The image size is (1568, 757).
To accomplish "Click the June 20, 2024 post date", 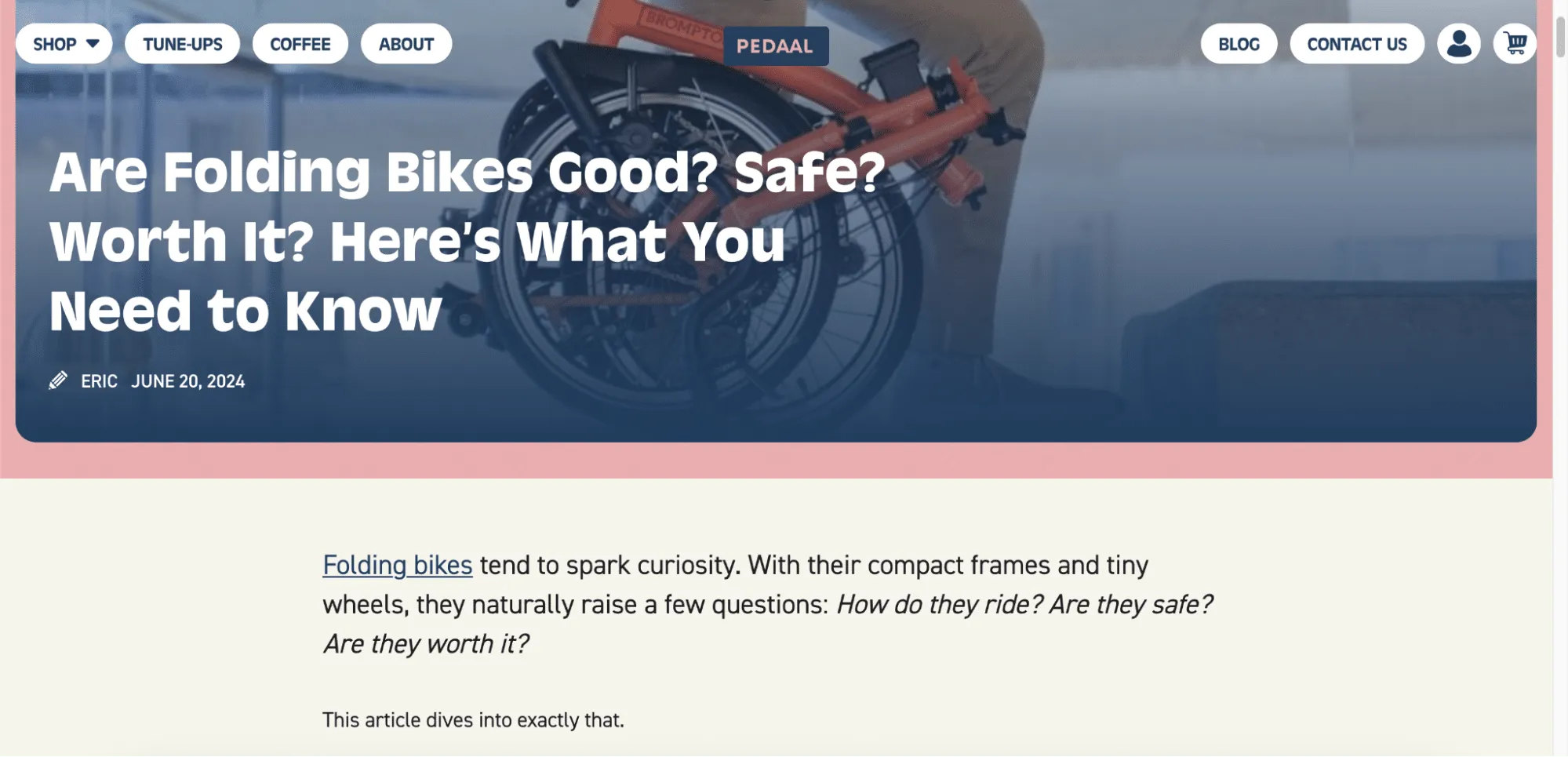I will point(188,381).
